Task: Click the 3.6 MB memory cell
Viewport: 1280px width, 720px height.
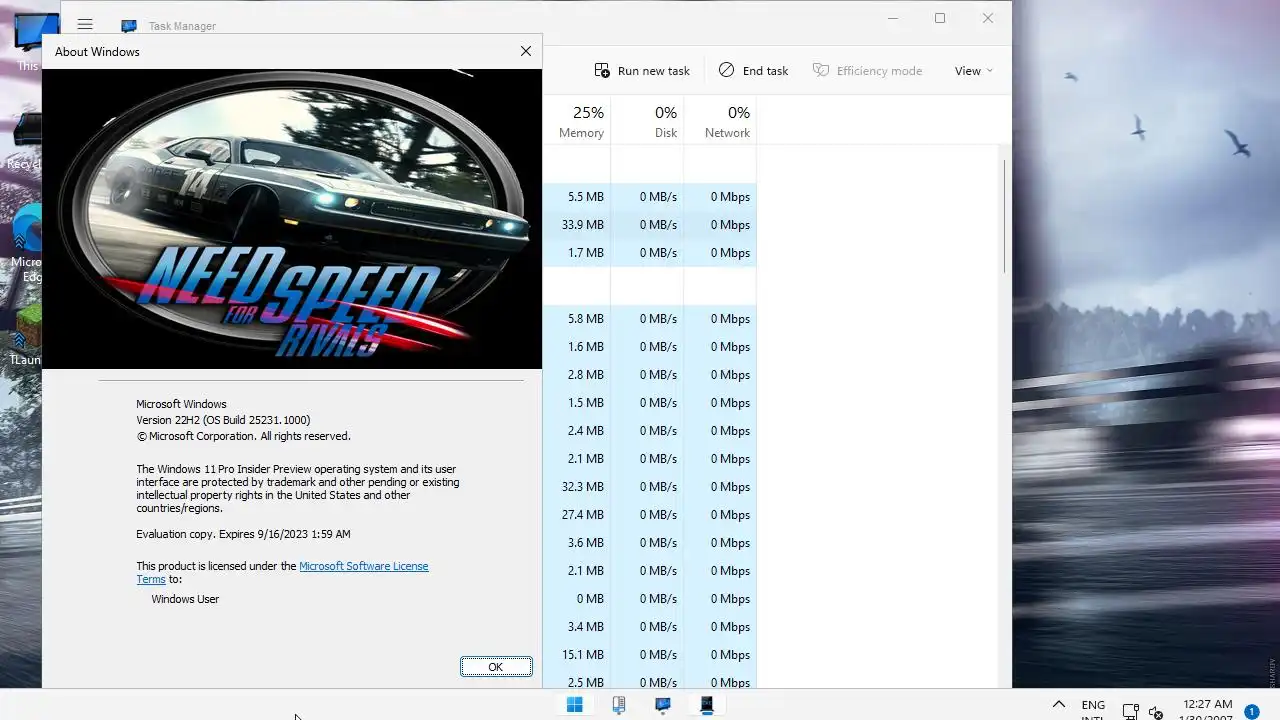Action: click(x=577, y=543)
